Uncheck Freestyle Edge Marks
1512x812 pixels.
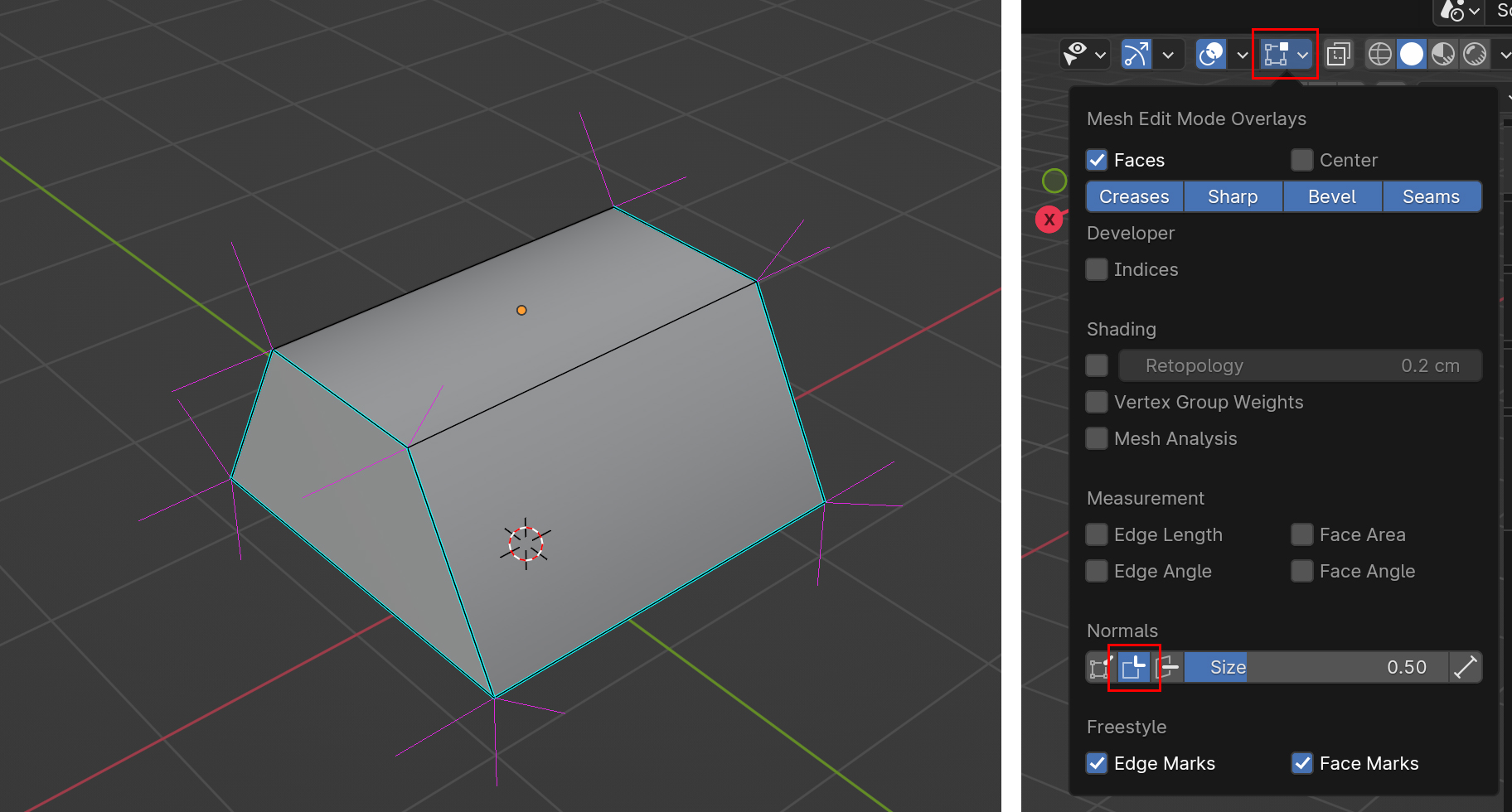coord(1097,763)
